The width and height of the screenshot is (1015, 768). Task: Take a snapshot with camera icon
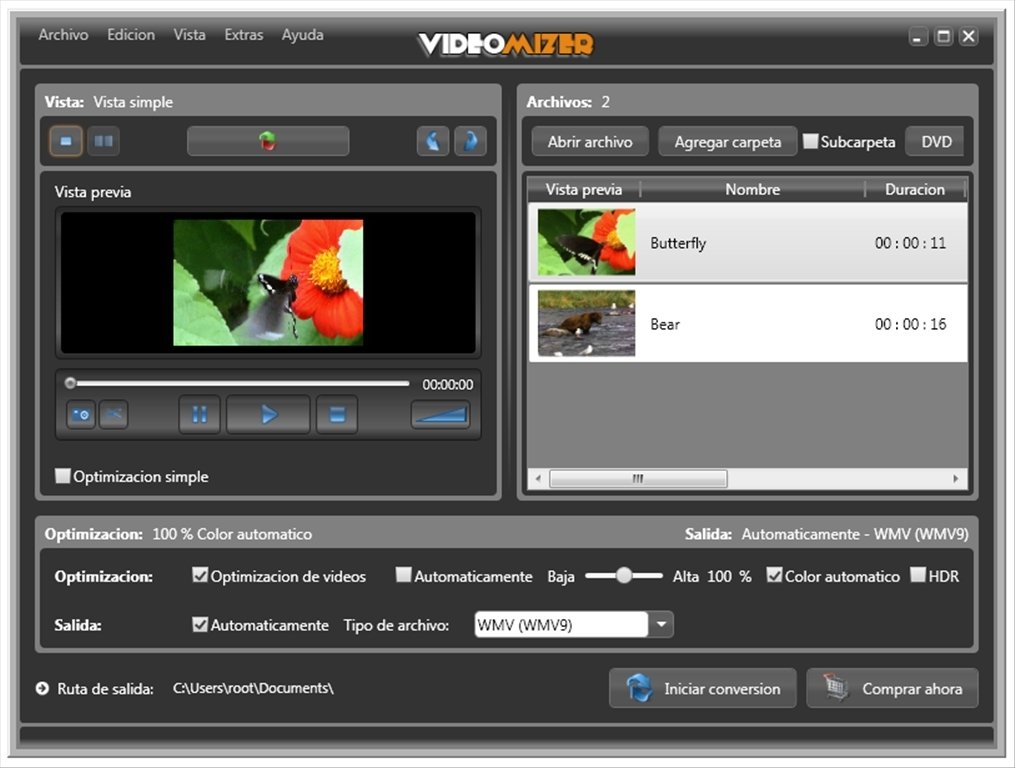tap(81, 414)
